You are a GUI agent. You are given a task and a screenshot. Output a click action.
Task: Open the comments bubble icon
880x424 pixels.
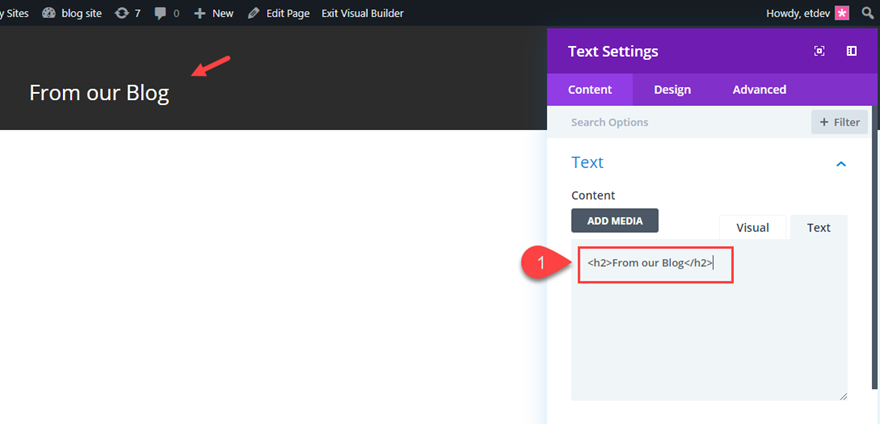point(161,13)
